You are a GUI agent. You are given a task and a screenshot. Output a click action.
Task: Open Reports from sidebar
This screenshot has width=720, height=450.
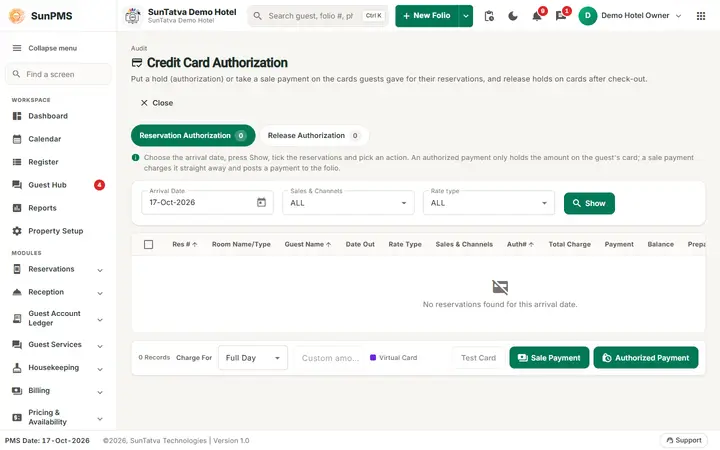pos(58,208)
